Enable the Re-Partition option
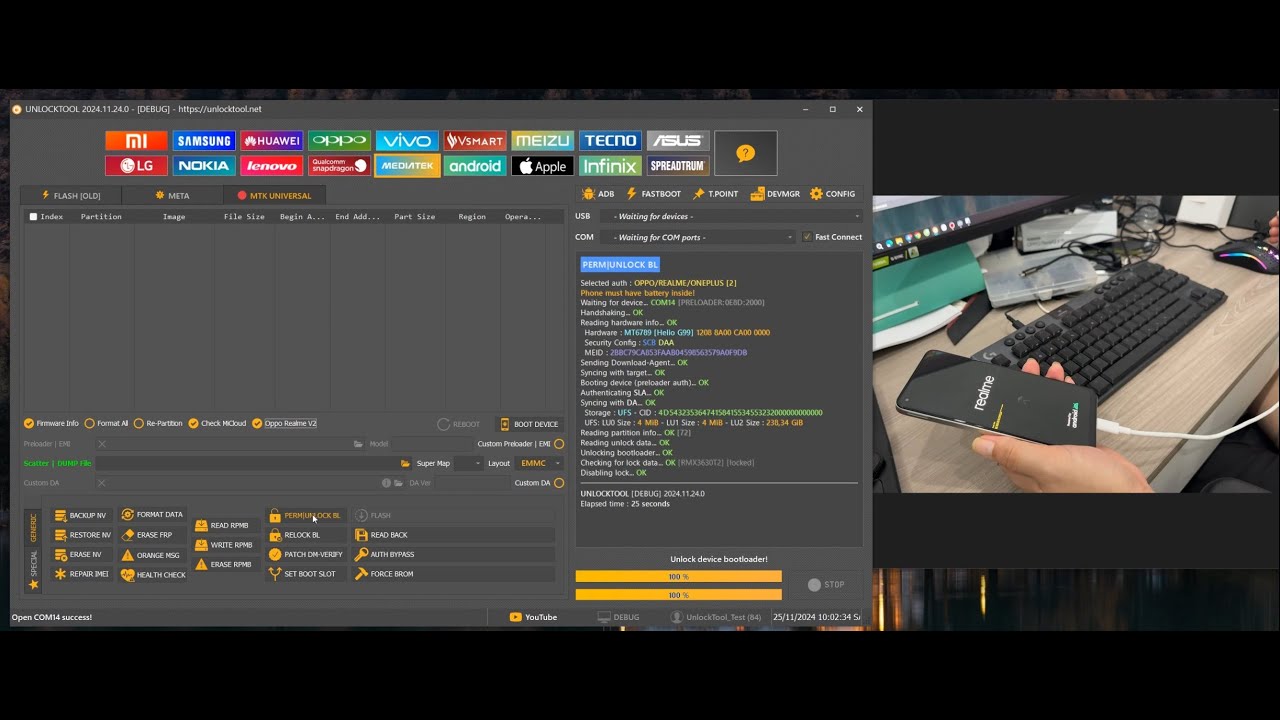 coord(158,423)
